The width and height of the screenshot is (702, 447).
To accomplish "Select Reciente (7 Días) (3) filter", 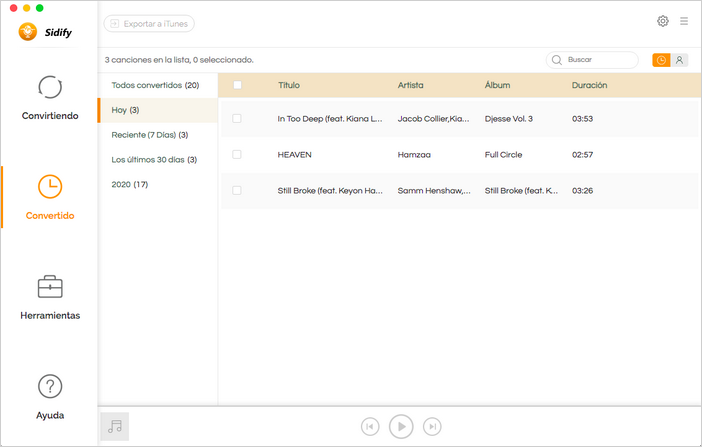I will (x=158, y=135).
